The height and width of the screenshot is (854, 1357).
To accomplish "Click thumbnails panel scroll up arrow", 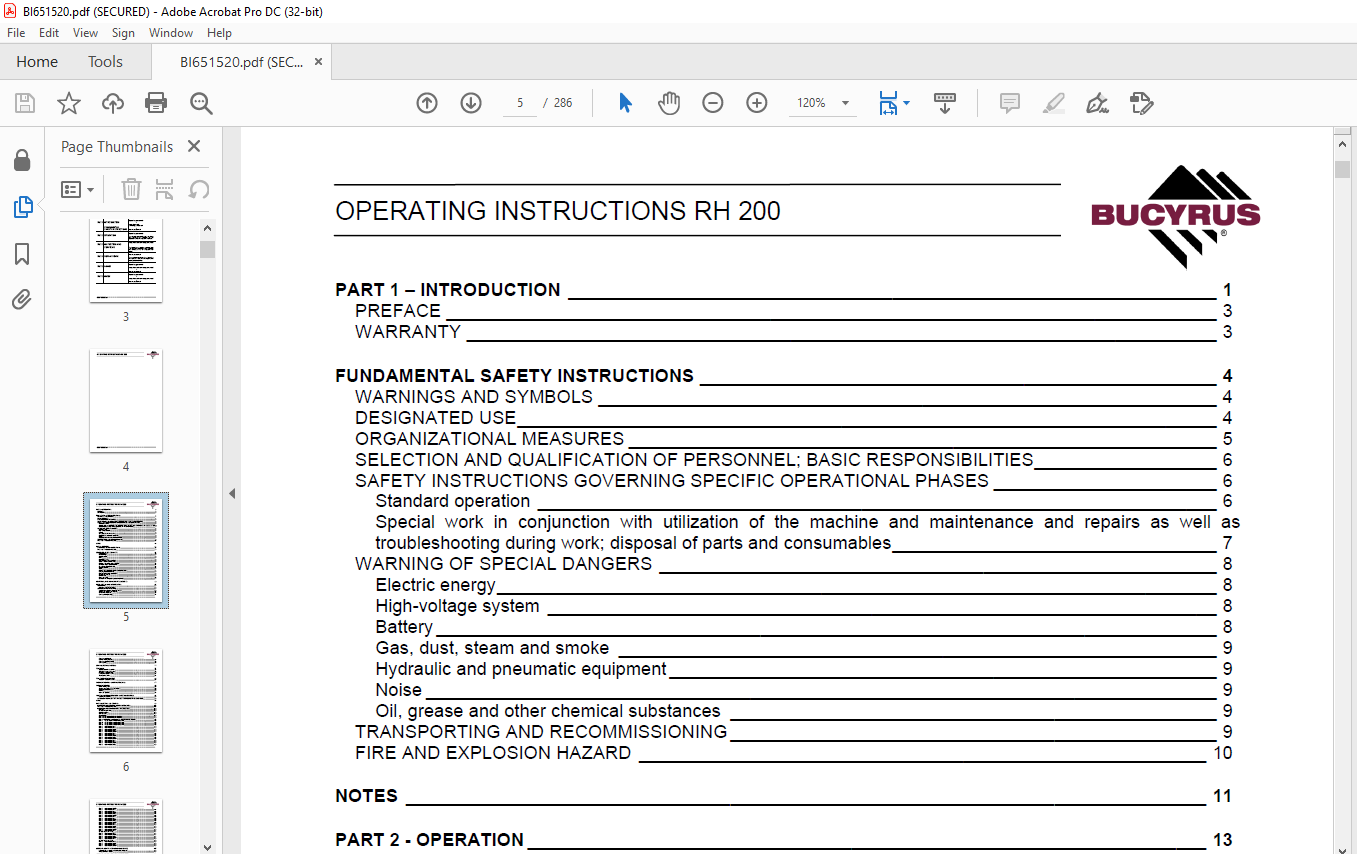I will (207, 227).
